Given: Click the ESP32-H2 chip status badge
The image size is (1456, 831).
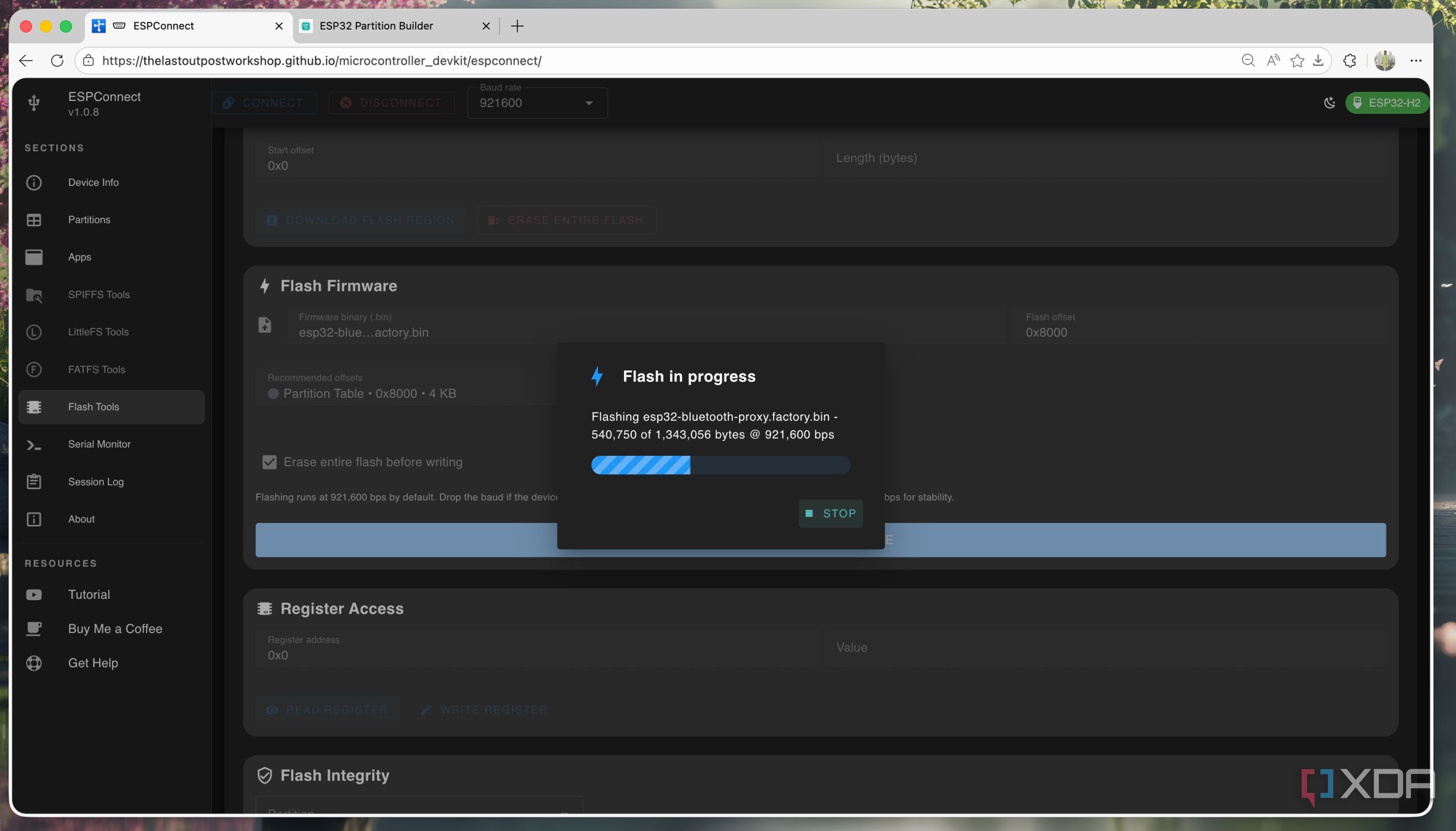Looking at the screenshot, I should (x=1387, y=103).
